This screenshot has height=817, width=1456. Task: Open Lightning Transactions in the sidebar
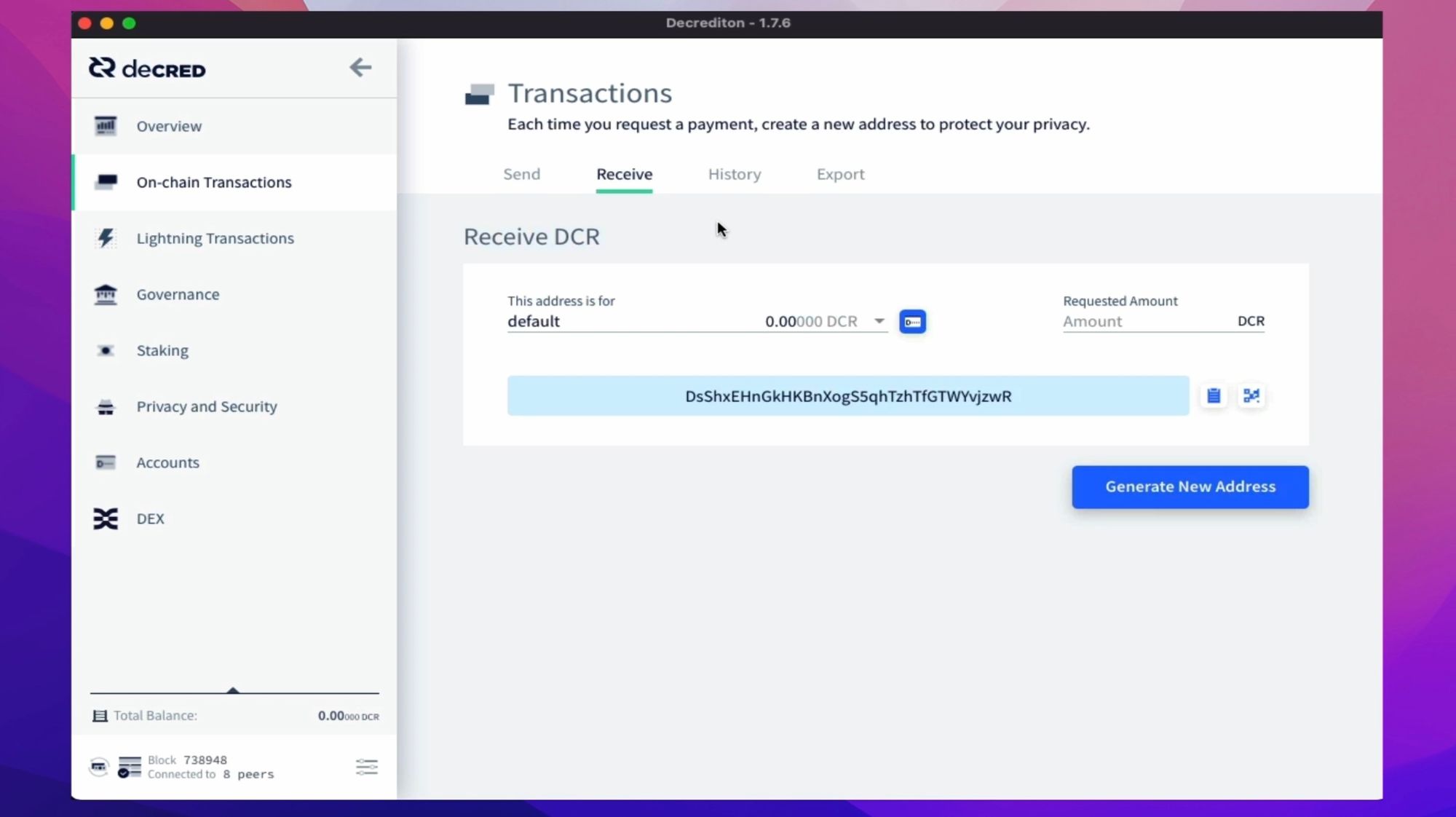point(215,238)
